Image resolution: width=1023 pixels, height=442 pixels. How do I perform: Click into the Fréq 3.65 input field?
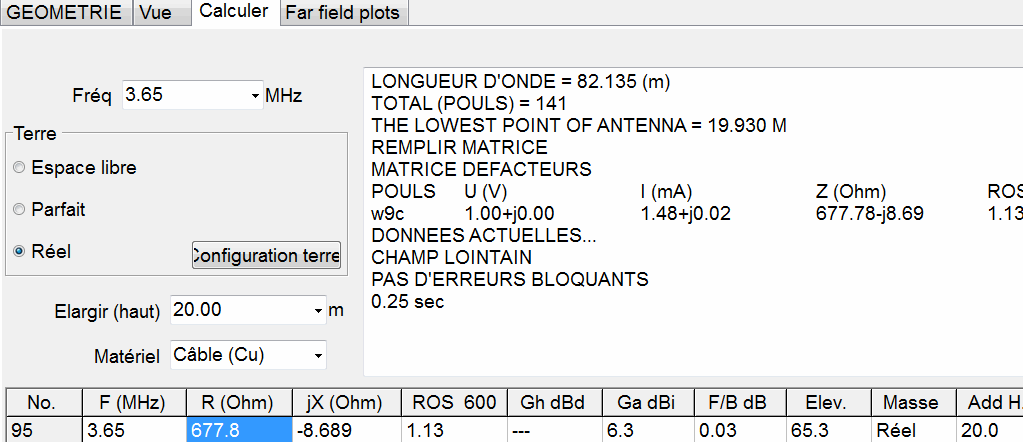click(x=185, y=96)
